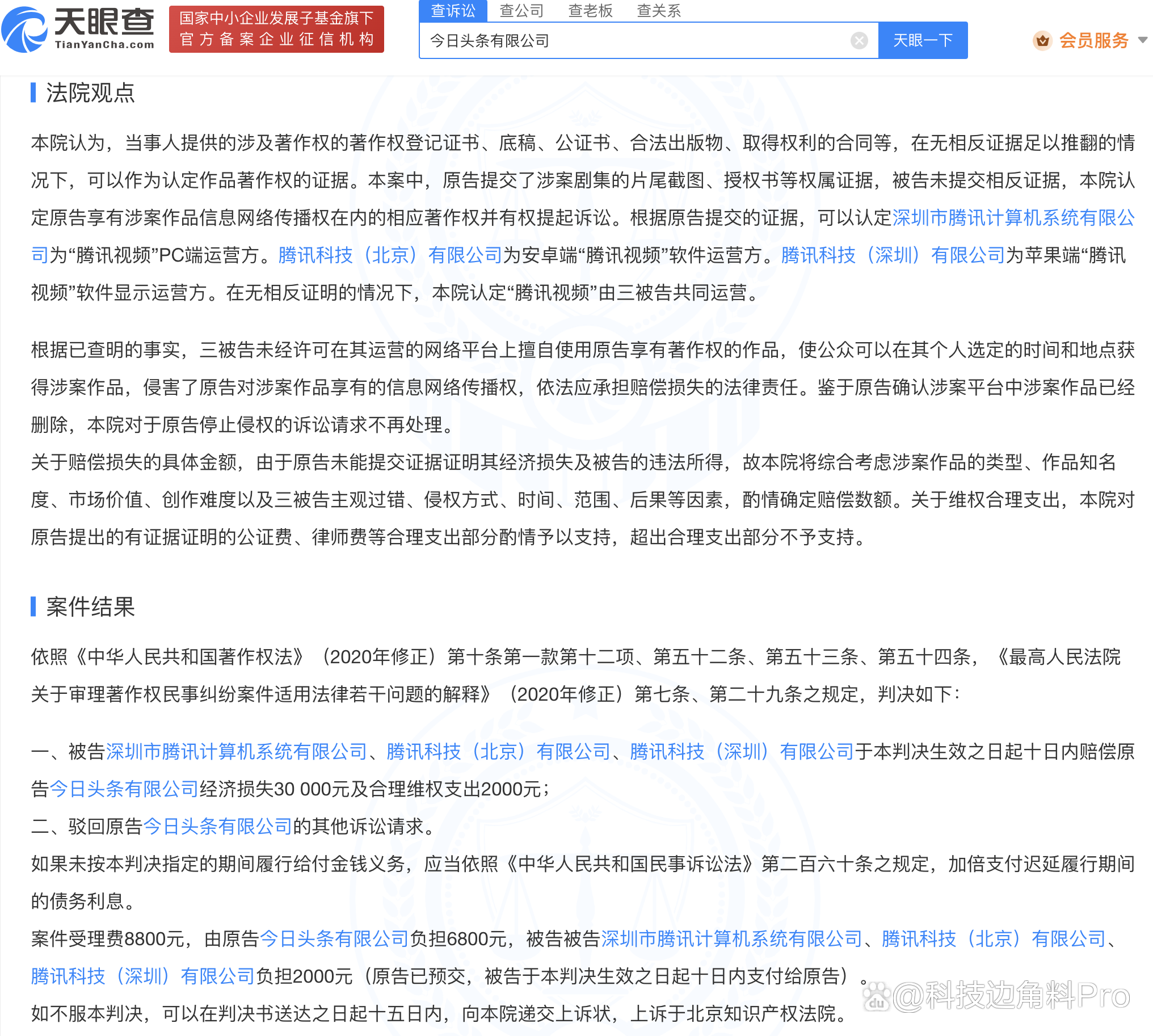
Task: Open 深圳市腾讯计算机系统有限公司 link in 案件受理费 line
Action: click(731, 938)
